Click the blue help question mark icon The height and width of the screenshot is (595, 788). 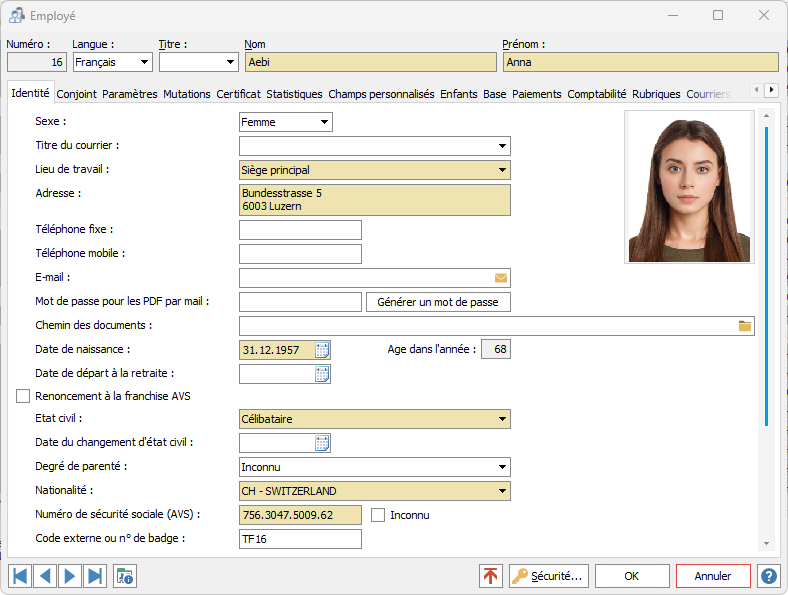[x=768, y=576]
